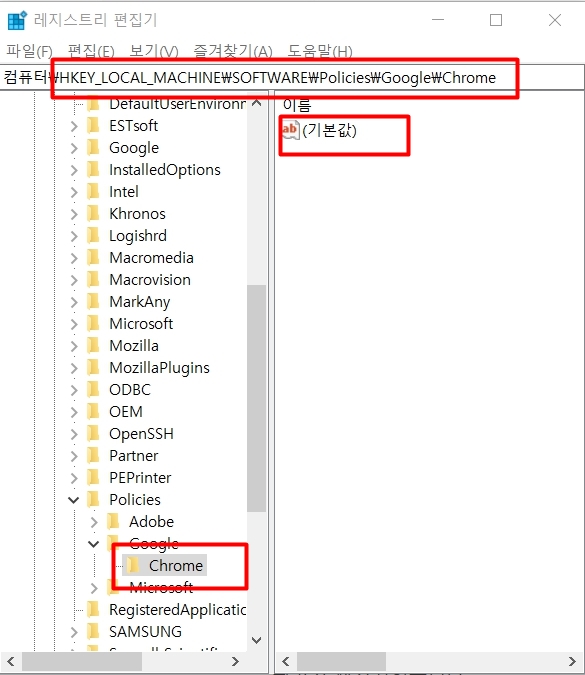
Task: Click tree pane horizontal scroll left arrow
Action: click(11, 661)
